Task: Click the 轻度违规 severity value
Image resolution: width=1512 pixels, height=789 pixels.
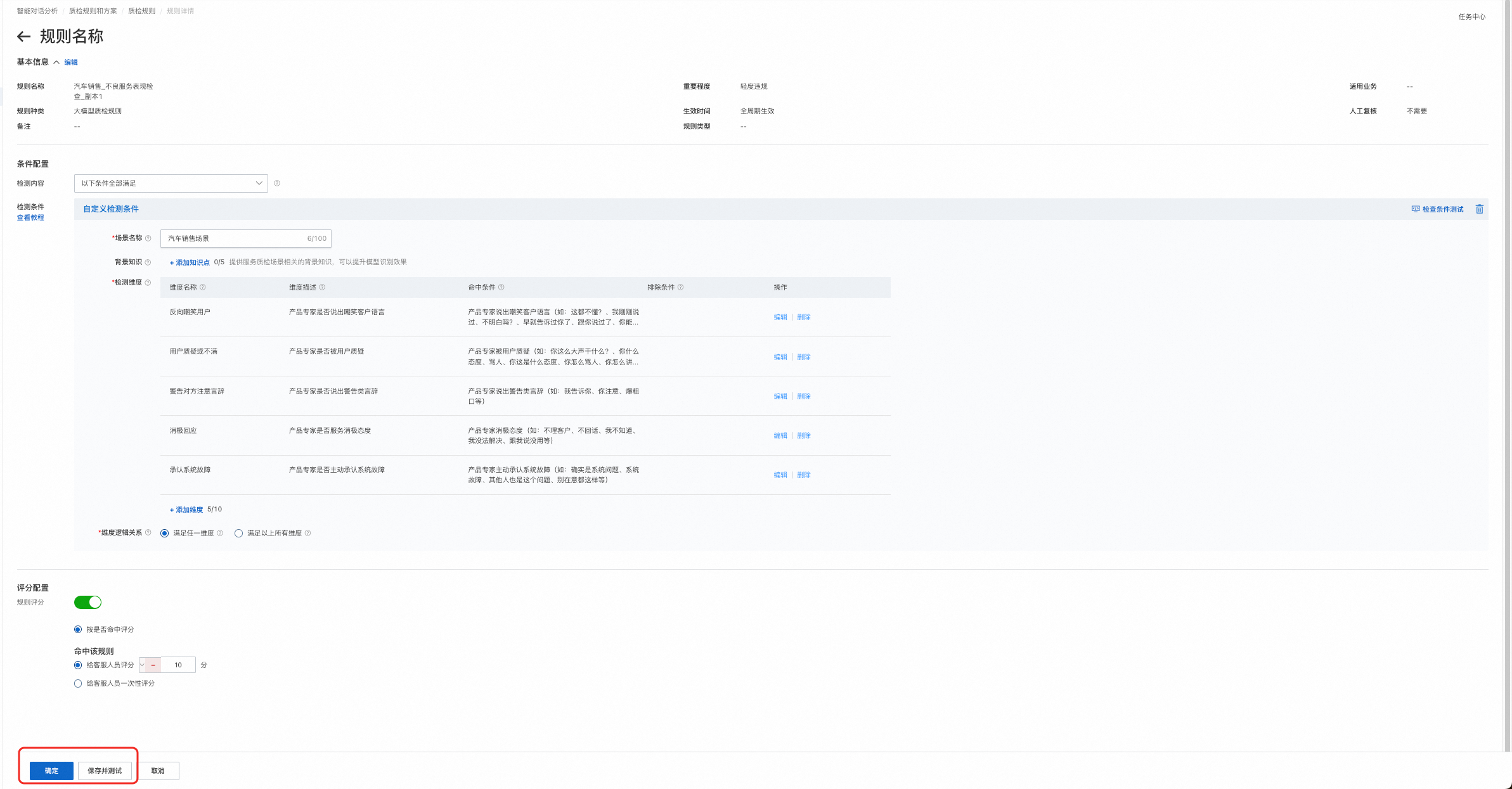Action: pos(754,86)
